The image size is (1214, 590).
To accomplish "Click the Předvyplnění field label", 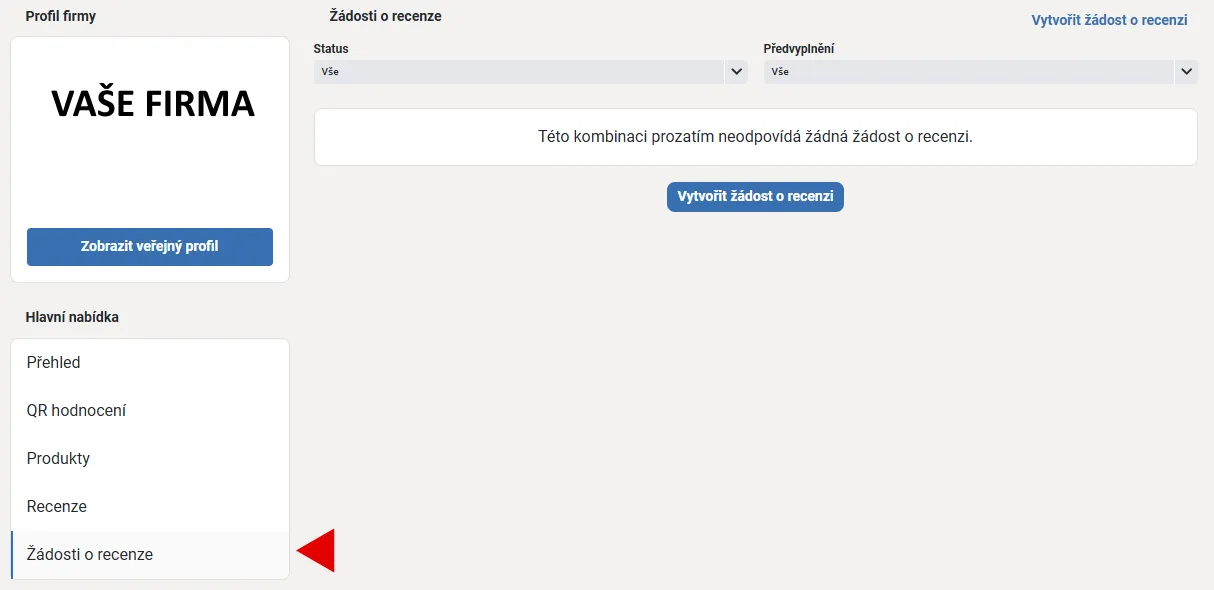I will [799, 48].
